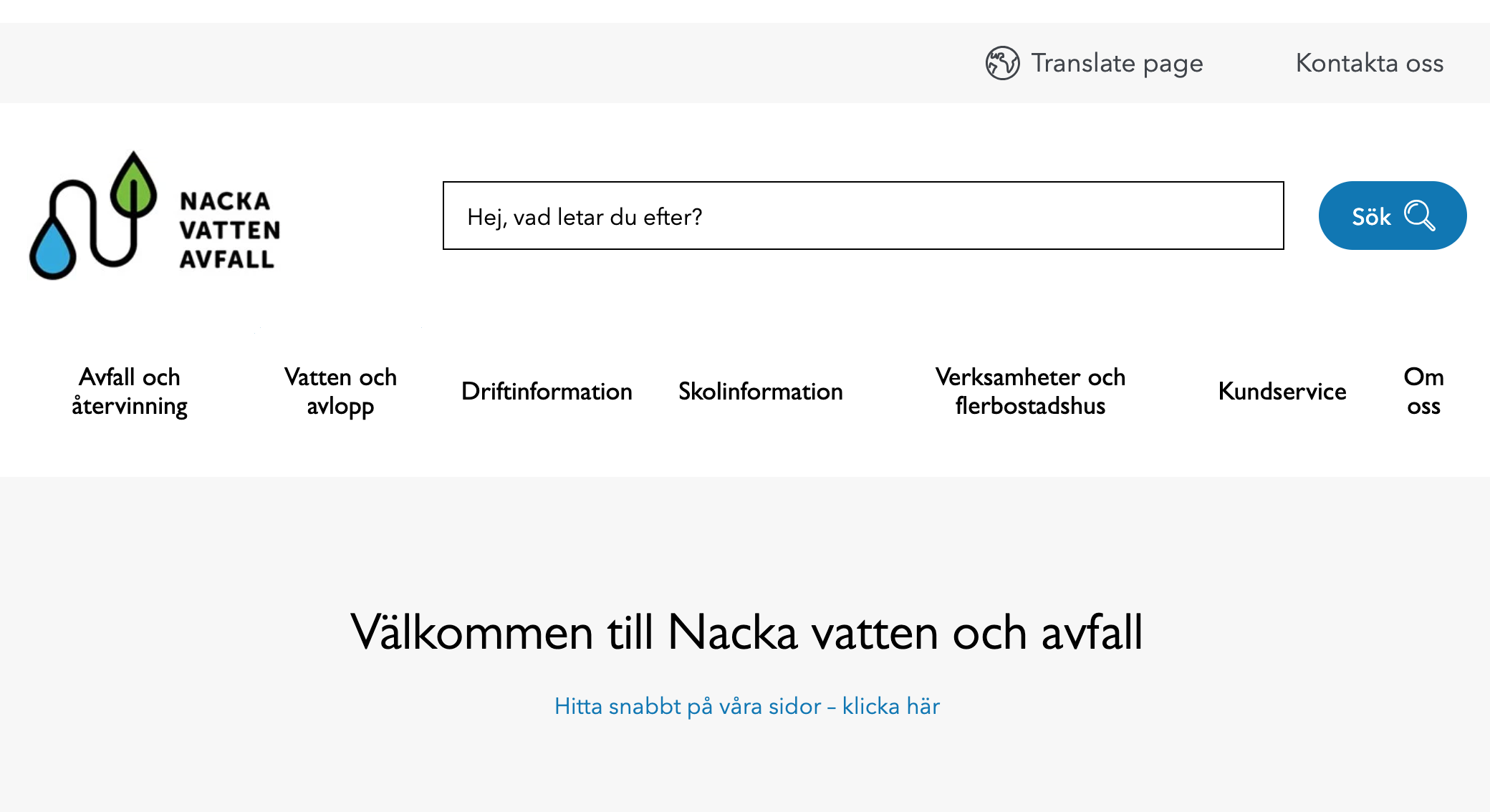The height and width of the screenshot is (812, 1490).
Task: Open the Translate page link
Action: (x=1116, y=63)
